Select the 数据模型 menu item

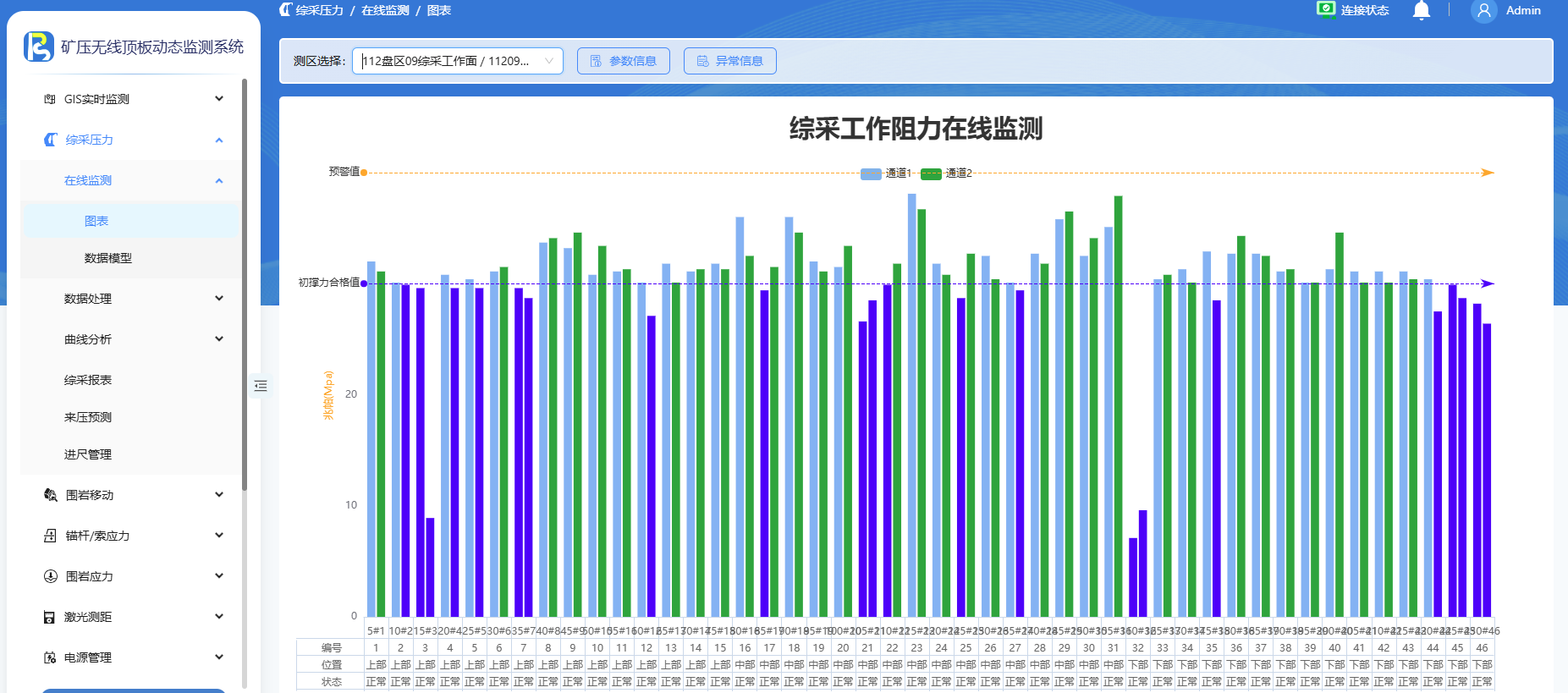tap(108, 258)
